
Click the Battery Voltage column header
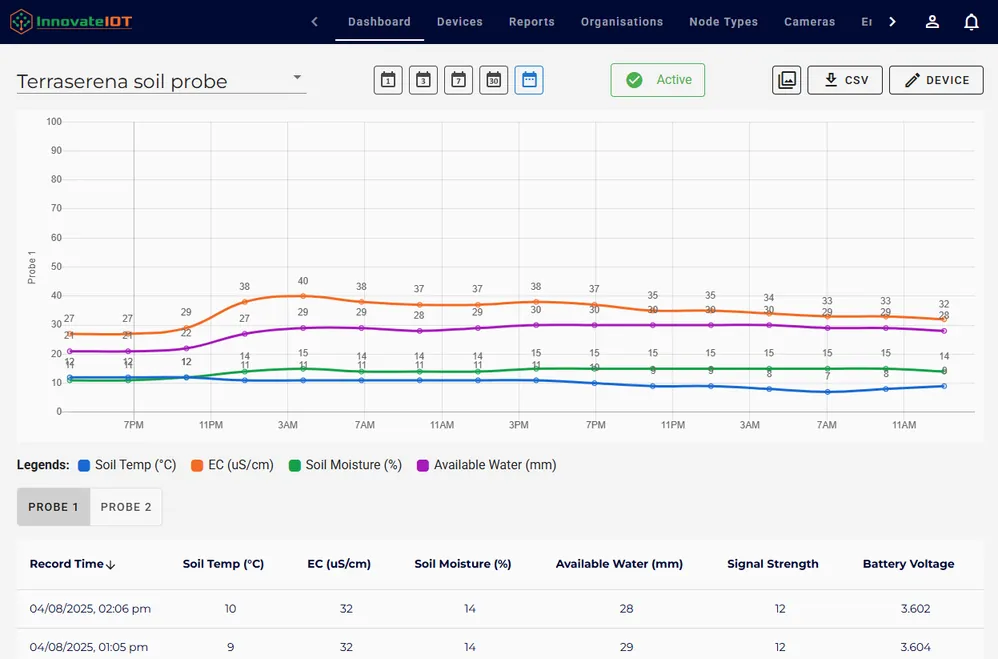pyautogui.click(x=908, y=564)
